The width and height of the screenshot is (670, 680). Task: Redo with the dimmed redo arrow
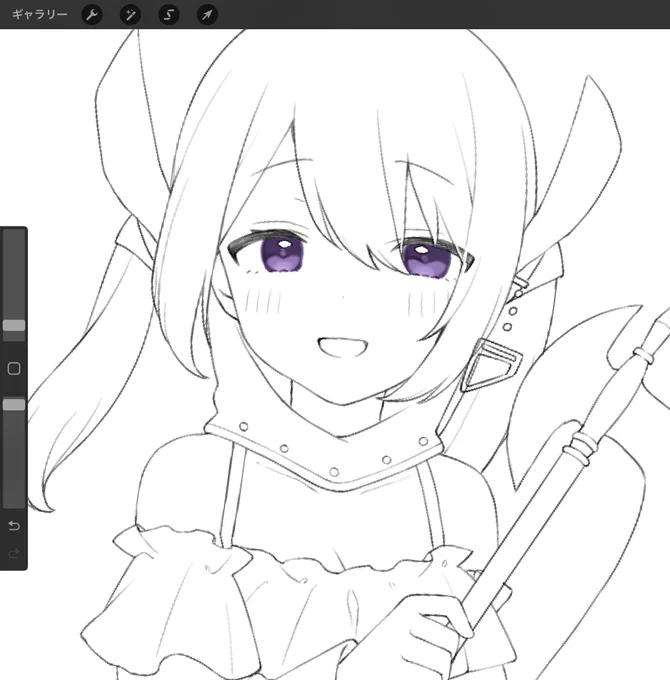coord(14,553)
